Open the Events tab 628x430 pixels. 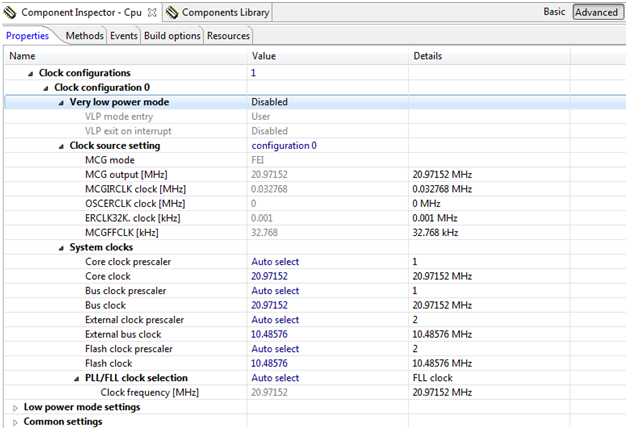click(x=124, y=35)
